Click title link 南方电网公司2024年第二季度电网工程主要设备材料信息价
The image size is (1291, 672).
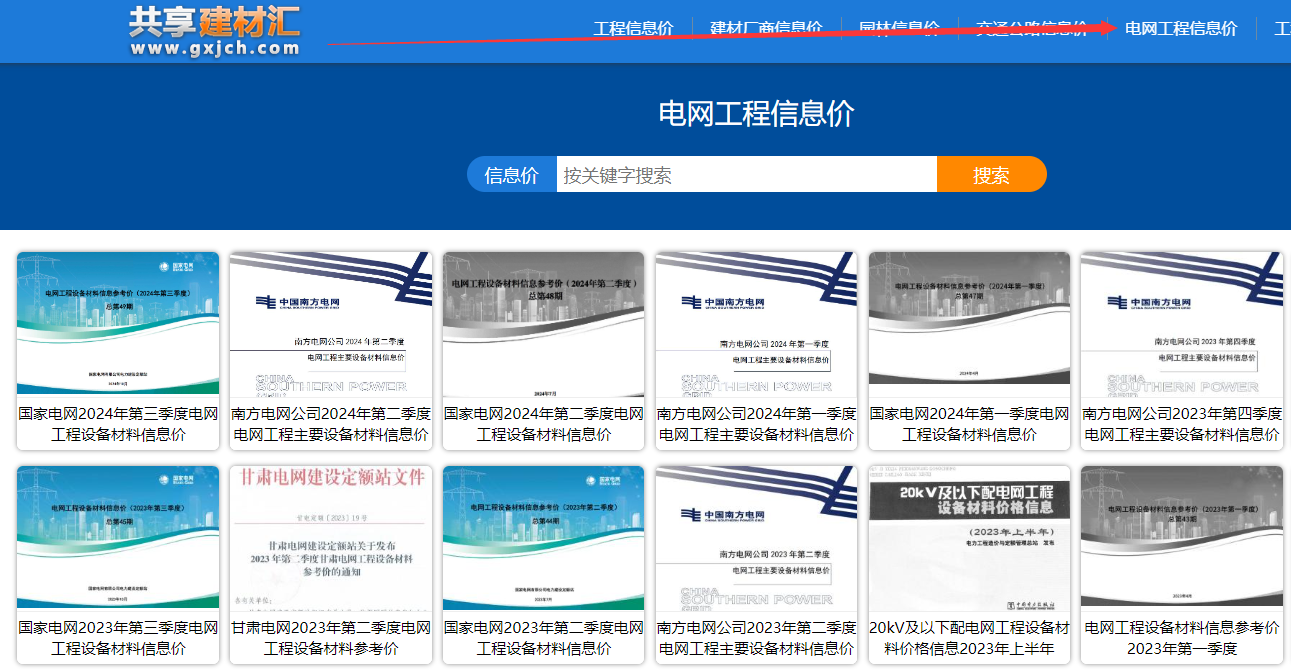[331, 424]
